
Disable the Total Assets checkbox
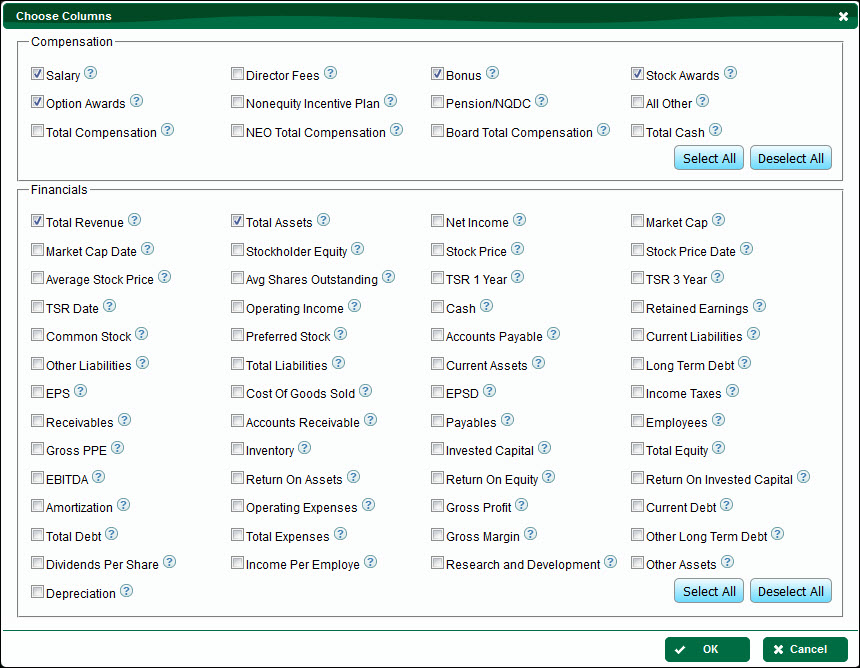pos(237,221)
